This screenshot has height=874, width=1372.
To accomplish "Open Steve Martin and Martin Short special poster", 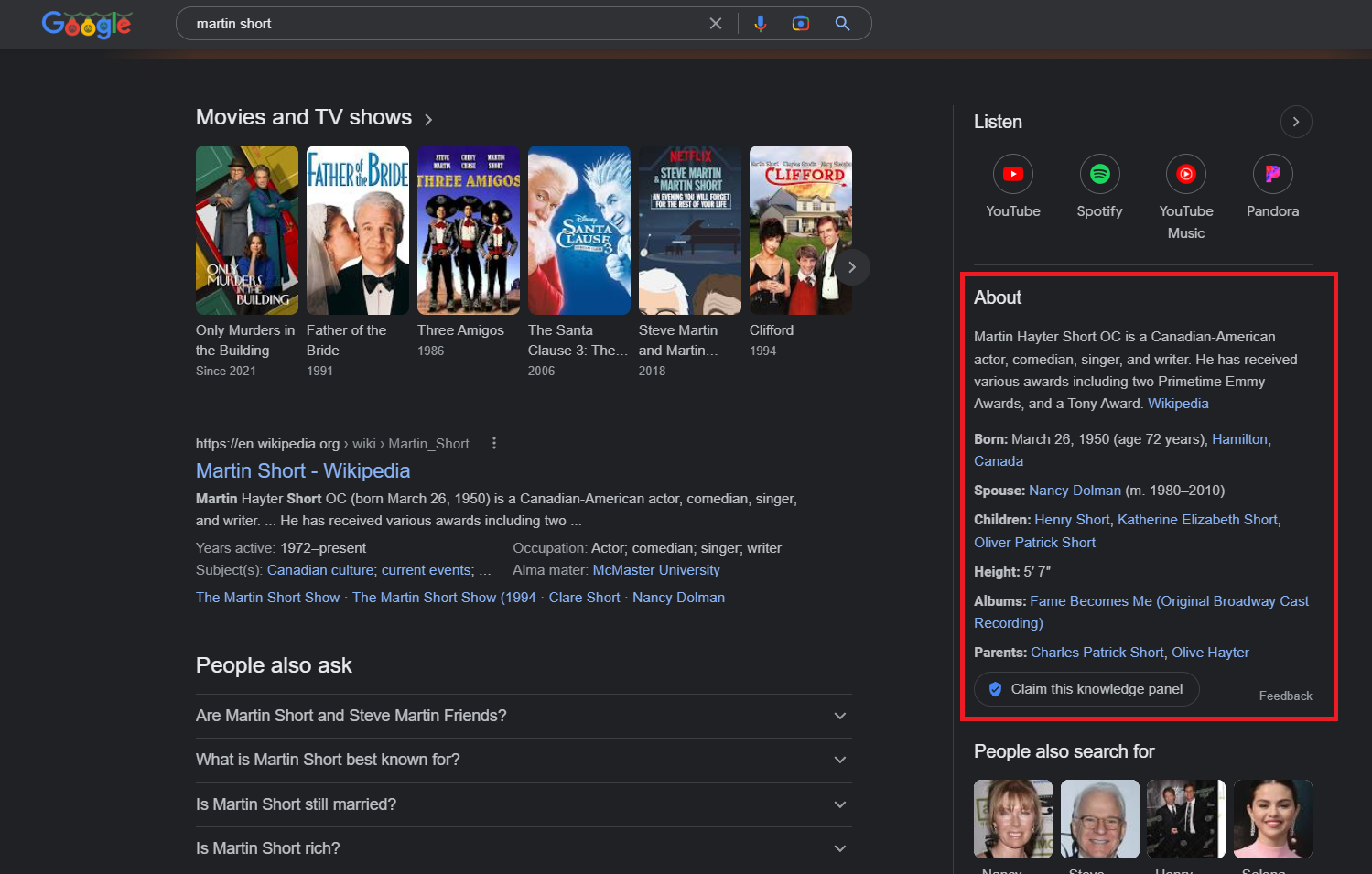I will tap(690, 230).
